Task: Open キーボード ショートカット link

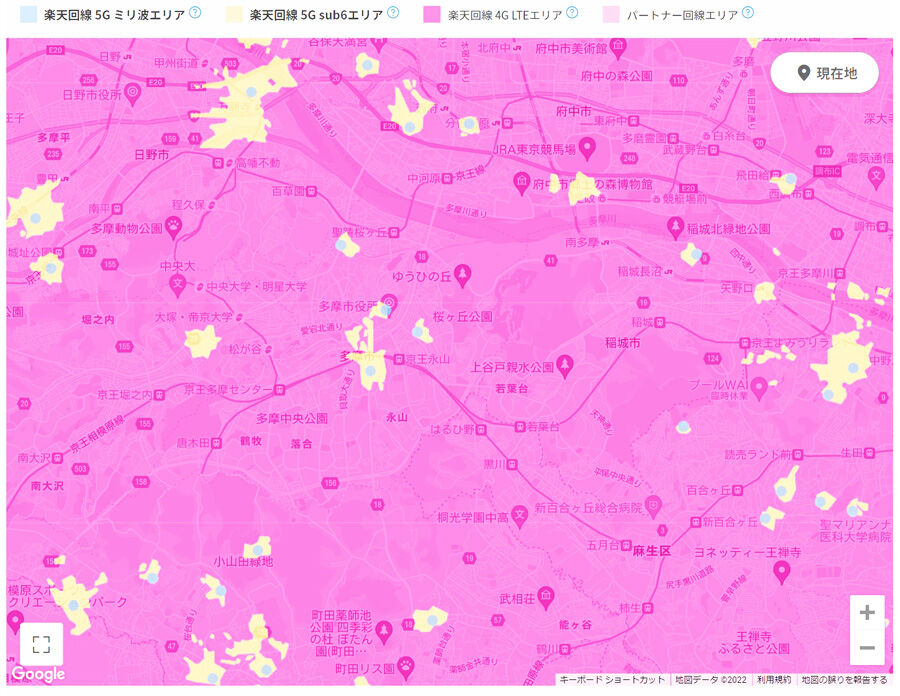Action: coord(612,679)
